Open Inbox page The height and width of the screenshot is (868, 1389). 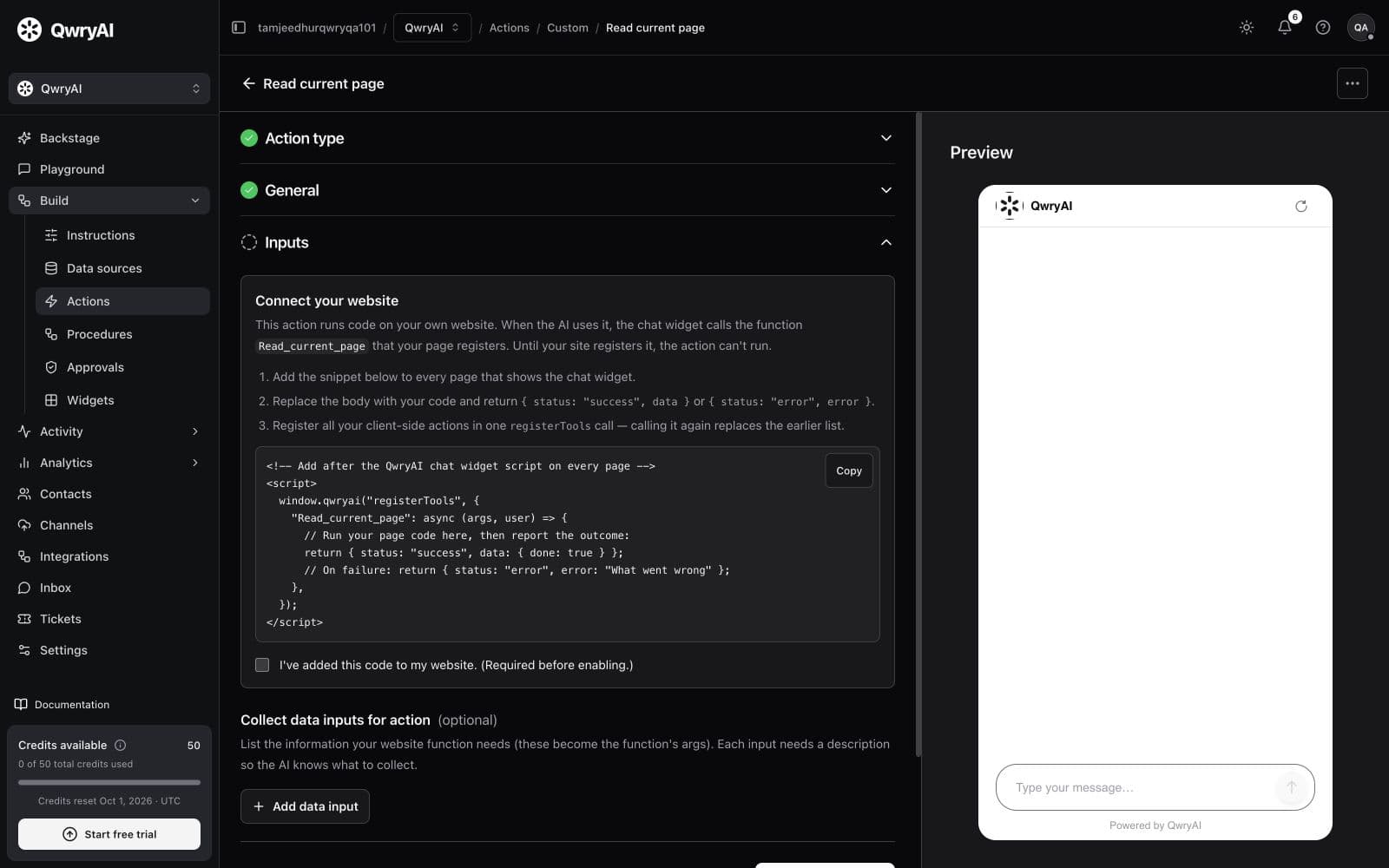click(109, 588)
